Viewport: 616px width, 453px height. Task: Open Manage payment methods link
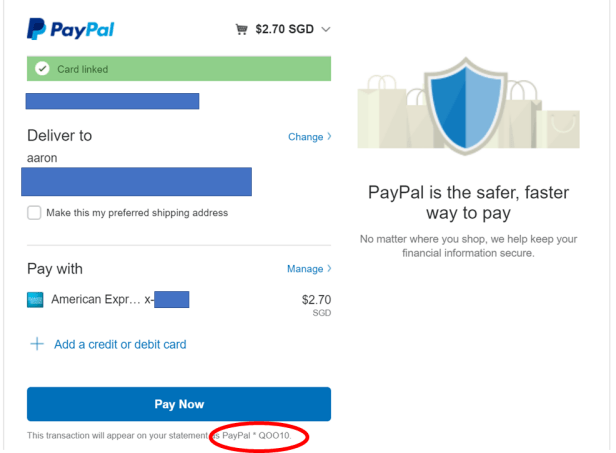305,269
